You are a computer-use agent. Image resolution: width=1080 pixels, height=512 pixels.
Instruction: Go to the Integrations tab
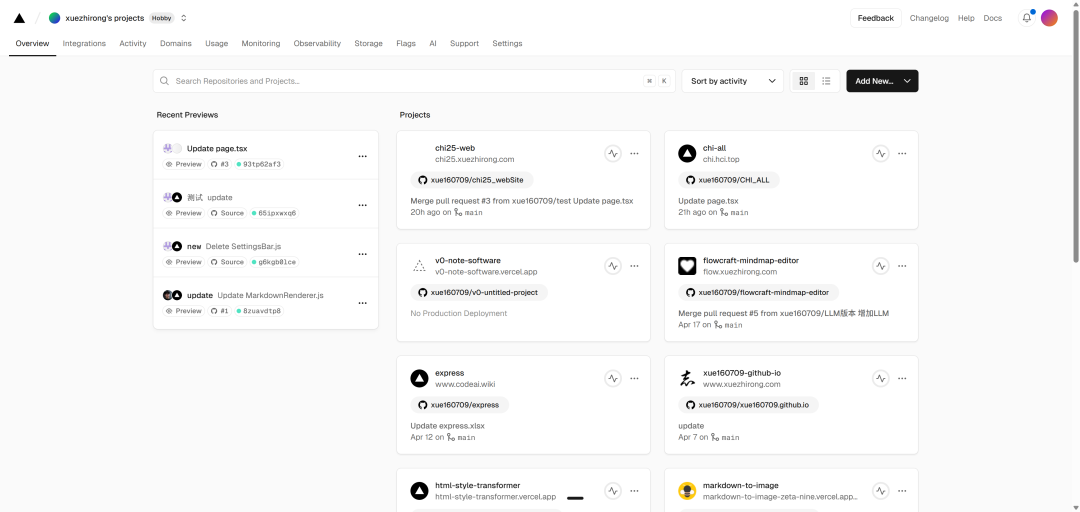(84, 43)
